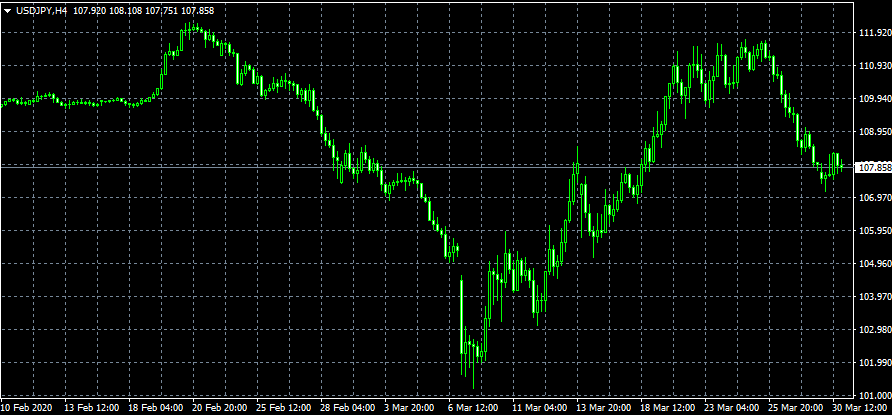Click the chart menu triangle beside USDJPY
Screen dimensions: 892x415
point(7,11)
